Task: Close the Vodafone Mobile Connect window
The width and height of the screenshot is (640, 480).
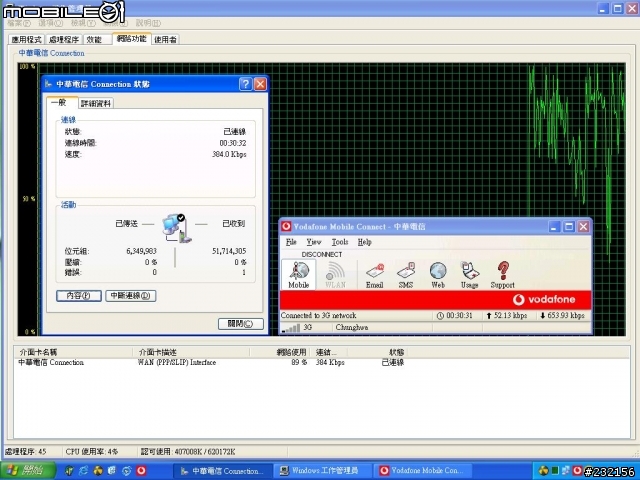Action: click(584, 227)
